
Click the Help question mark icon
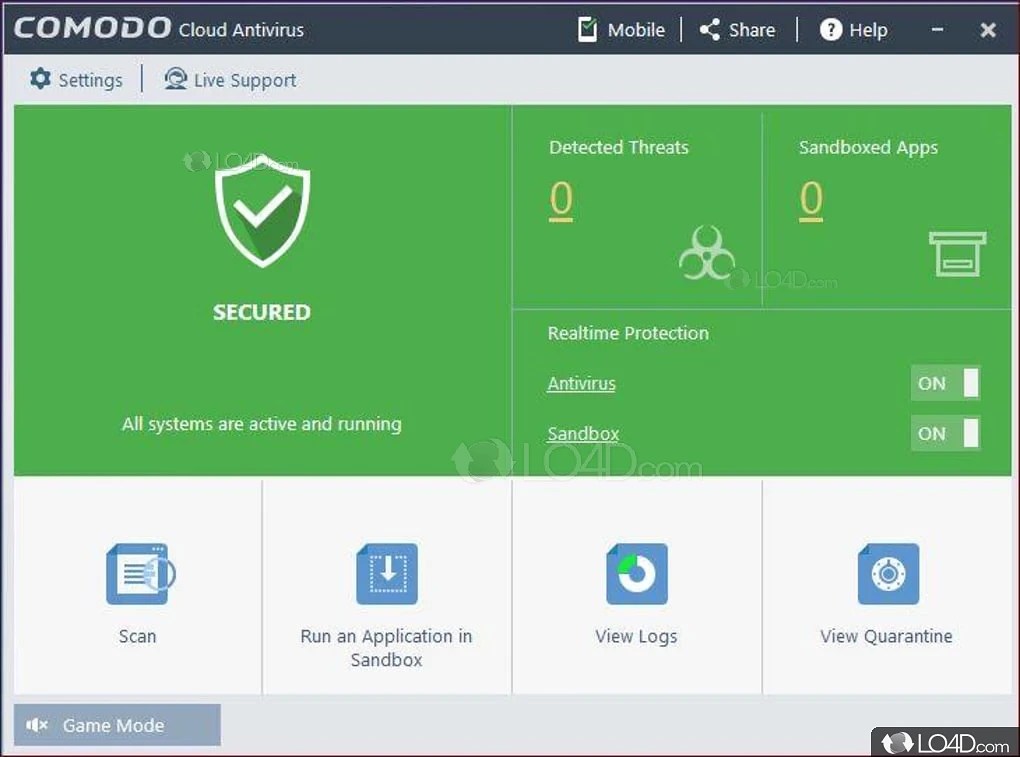tap(831, 29)
